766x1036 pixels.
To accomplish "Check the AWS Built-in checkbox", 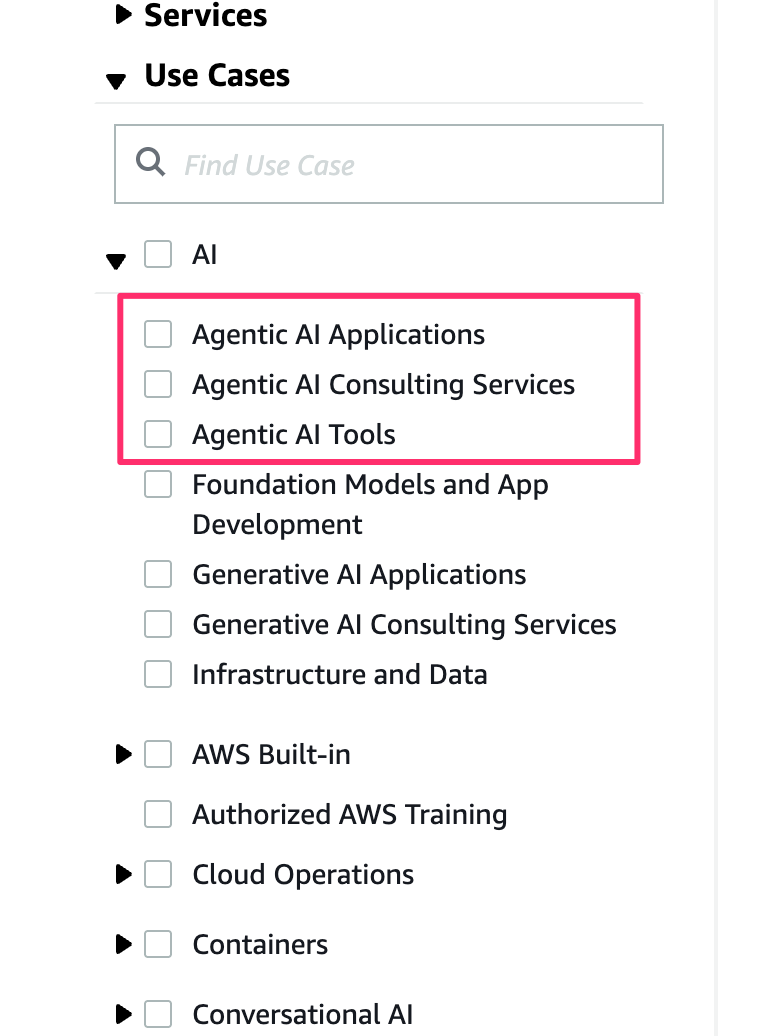I will [158, 755].
